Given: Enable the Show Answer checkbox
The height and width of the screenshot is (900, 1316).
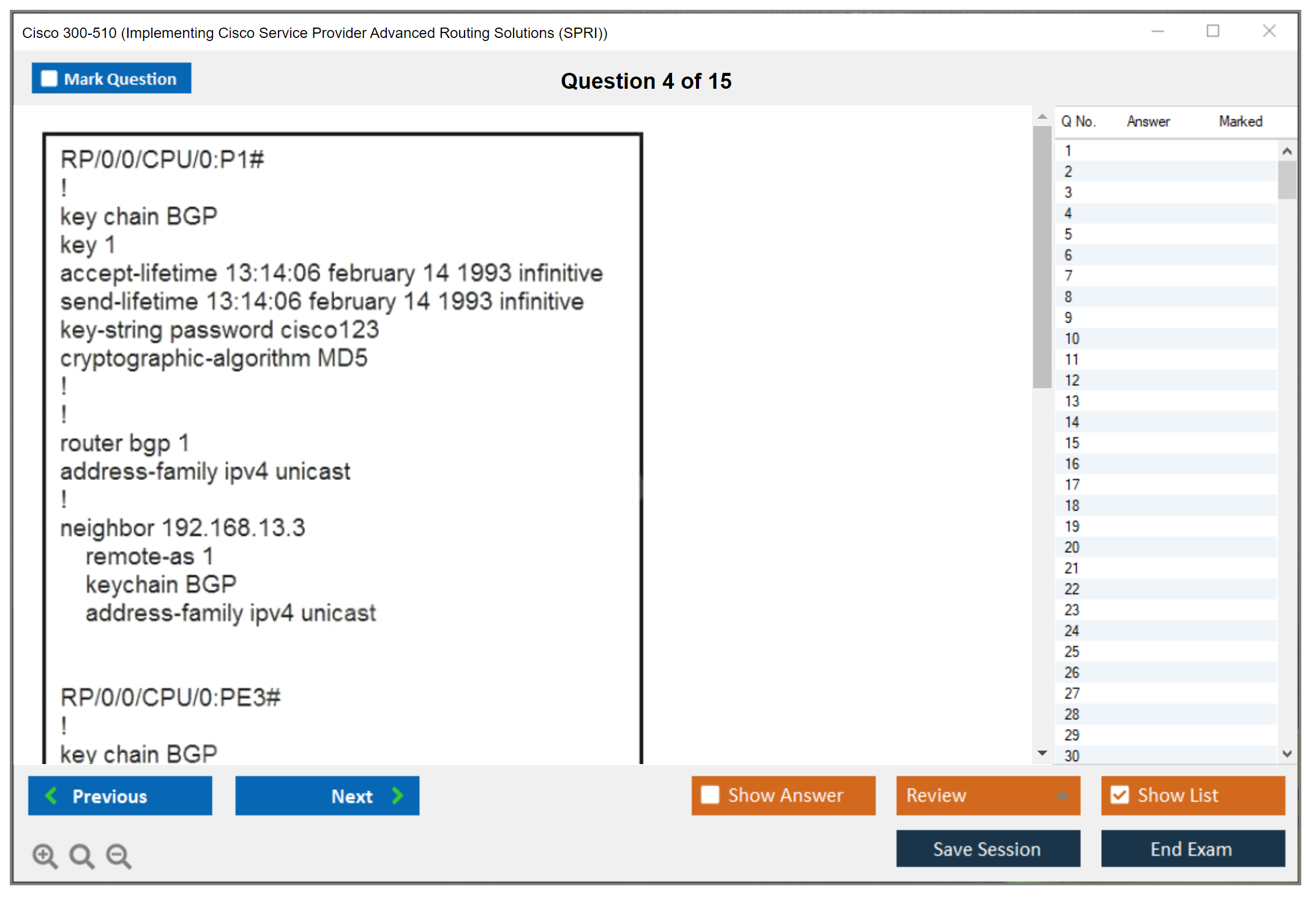Looking at the screenshot, I should tap(710, 795).
